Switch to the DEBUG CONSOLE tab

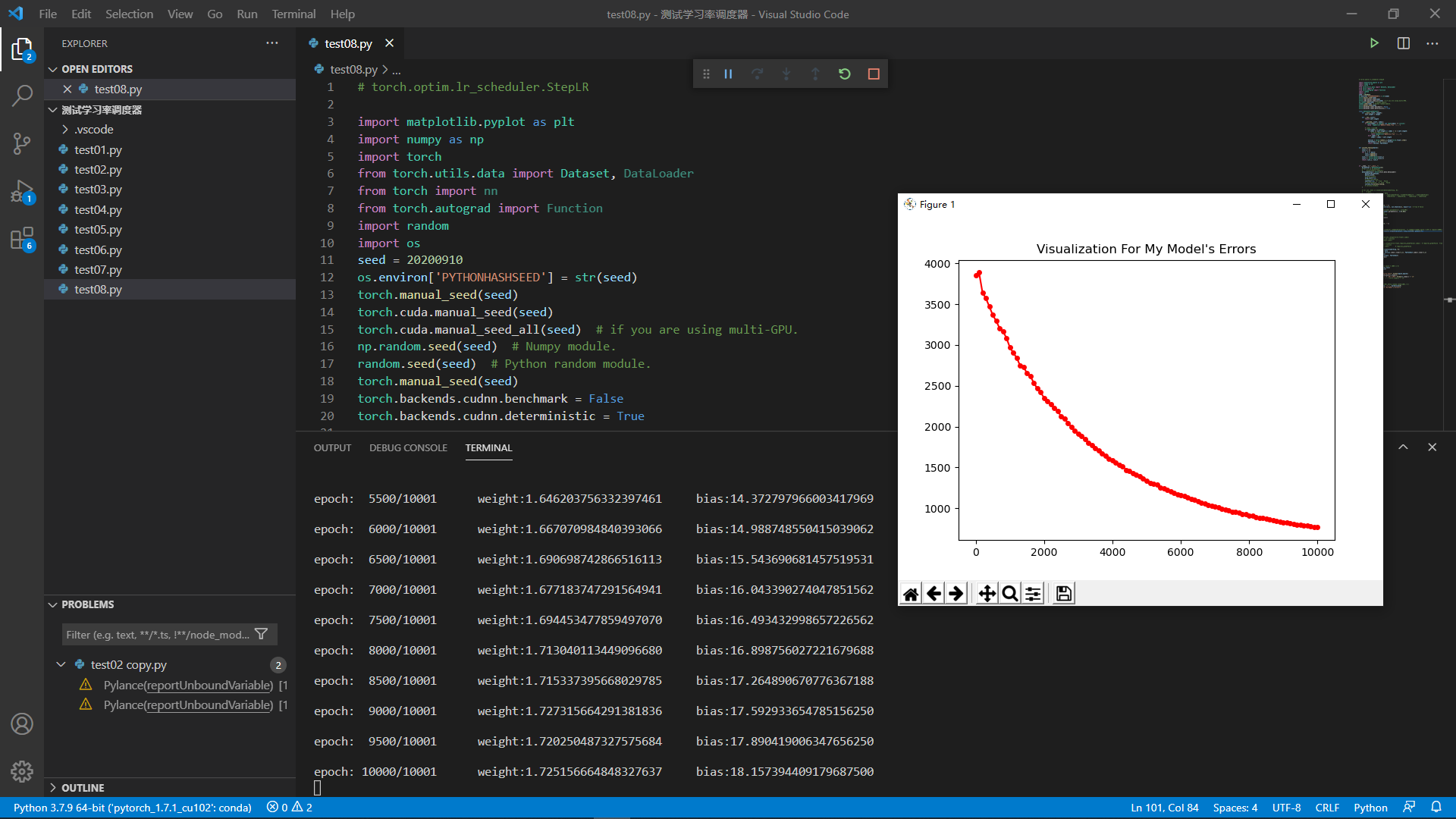408,447
